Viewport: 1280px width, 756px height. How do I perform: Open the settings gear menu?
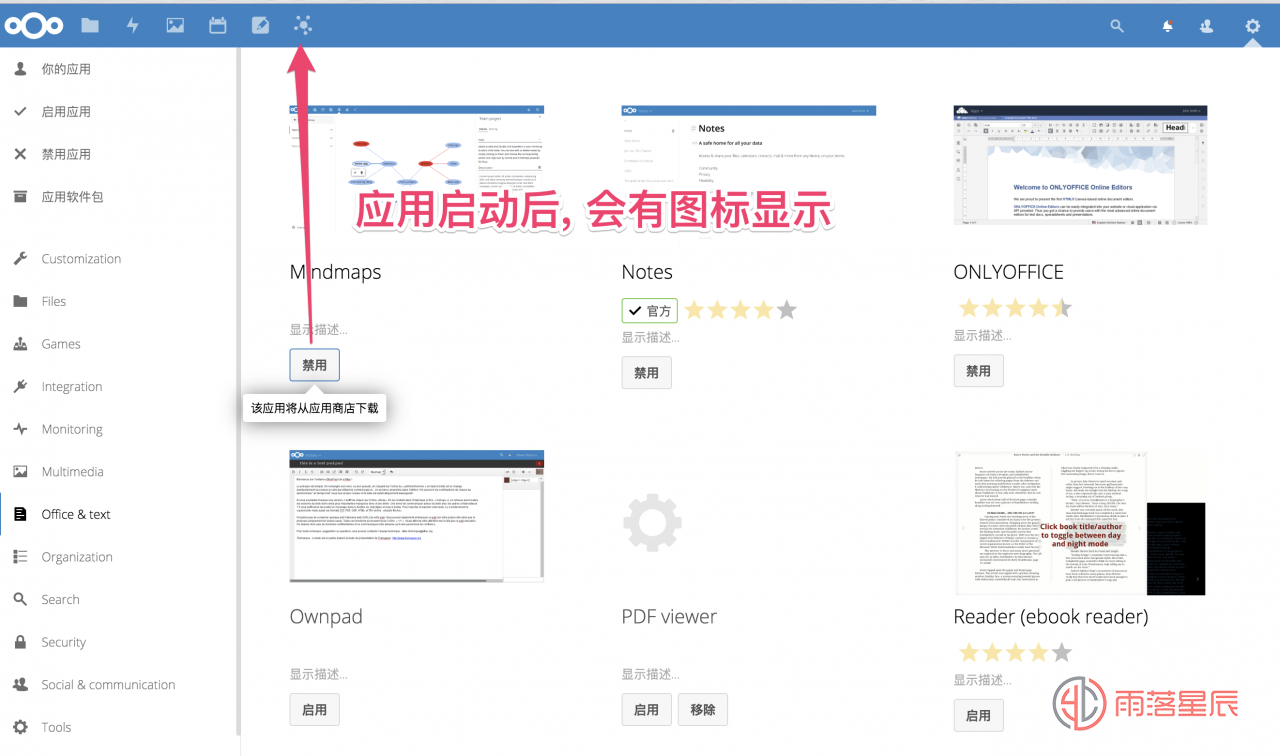click(x=1252, y=26)
